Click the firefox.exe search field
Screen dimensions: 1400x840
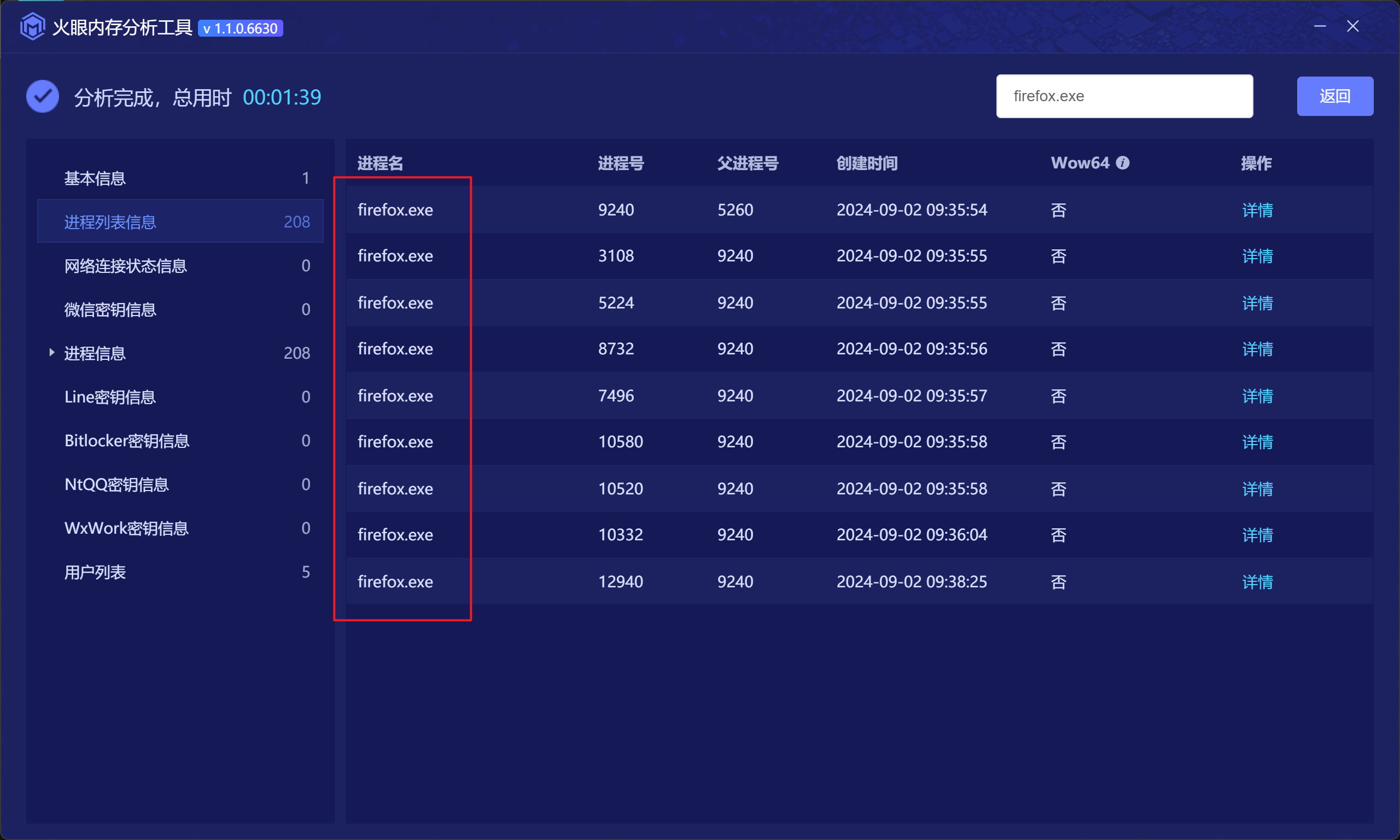1124,96
